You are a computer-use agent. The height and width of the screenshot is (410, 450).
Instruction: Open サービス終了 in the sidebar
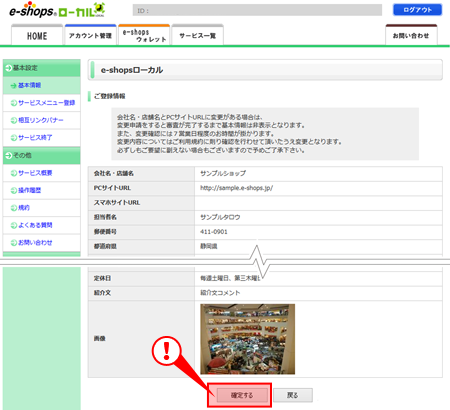tap(35, 138)
